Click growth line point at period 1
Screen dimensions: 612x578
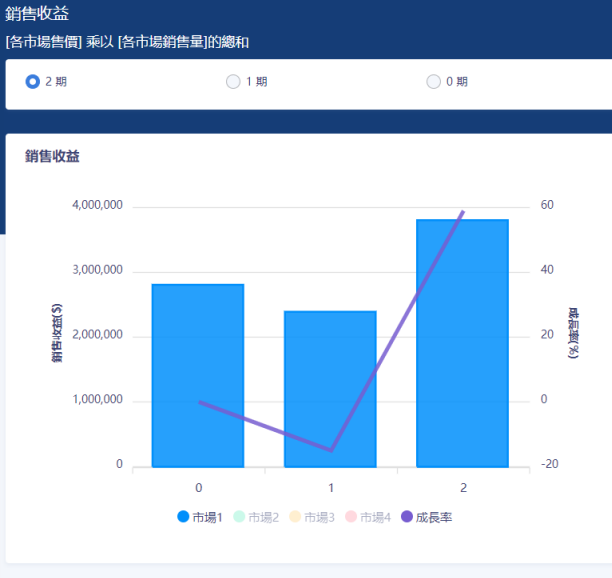(x=331, y=450)
